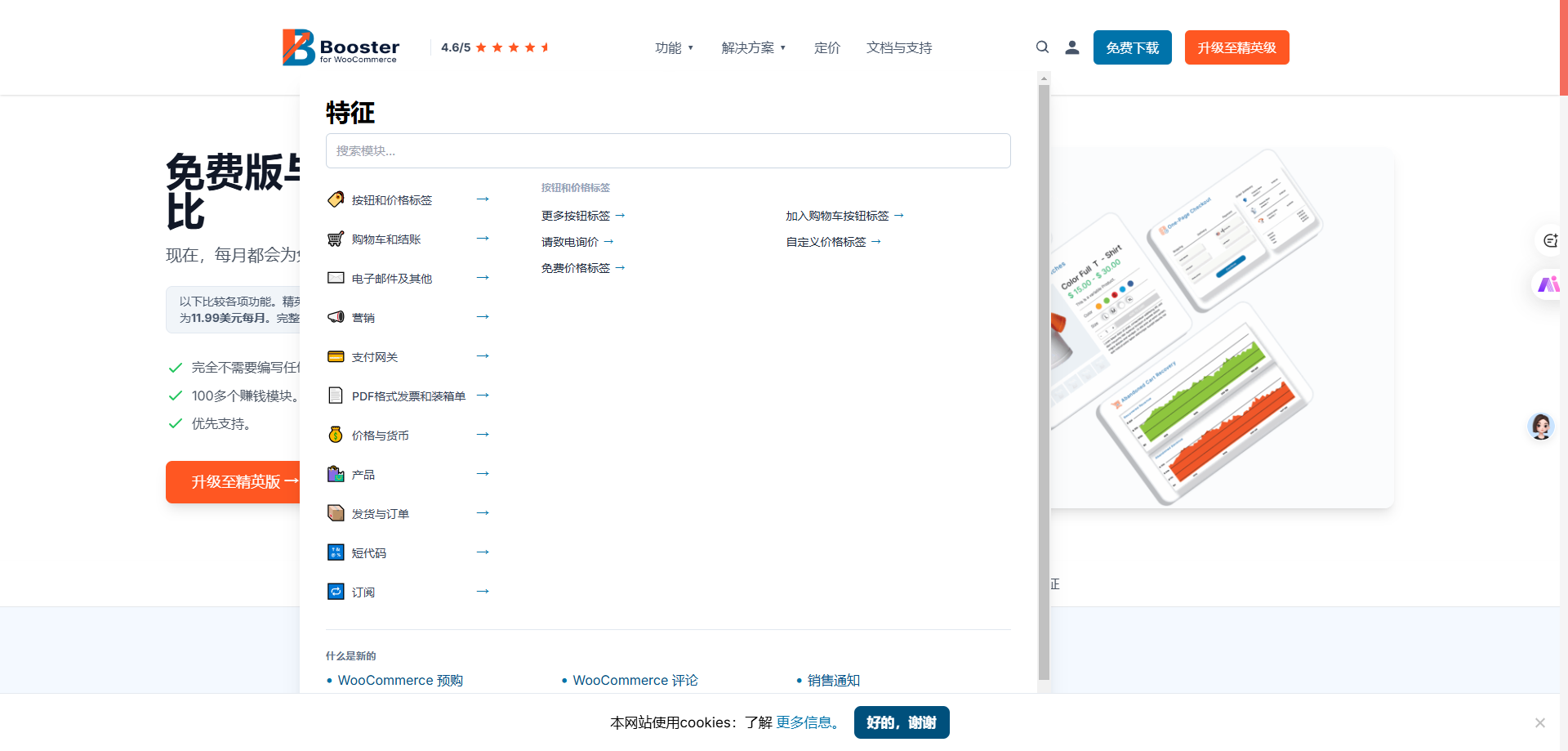1568x751 pixels.
Task: Expand the PDF格式发票和装箱单 category arrow
Action: tap(483, 396)
